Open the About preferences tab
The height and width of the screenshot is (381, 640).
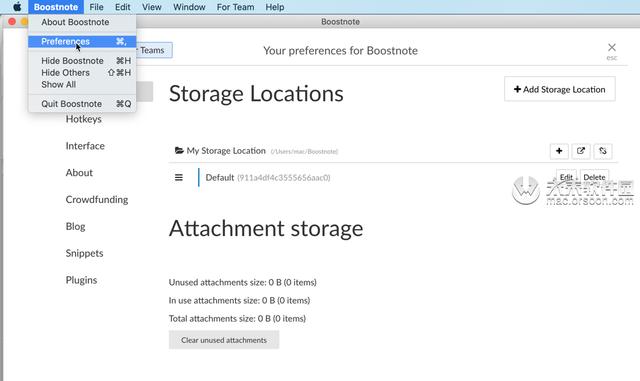click(x=79, y=173)
